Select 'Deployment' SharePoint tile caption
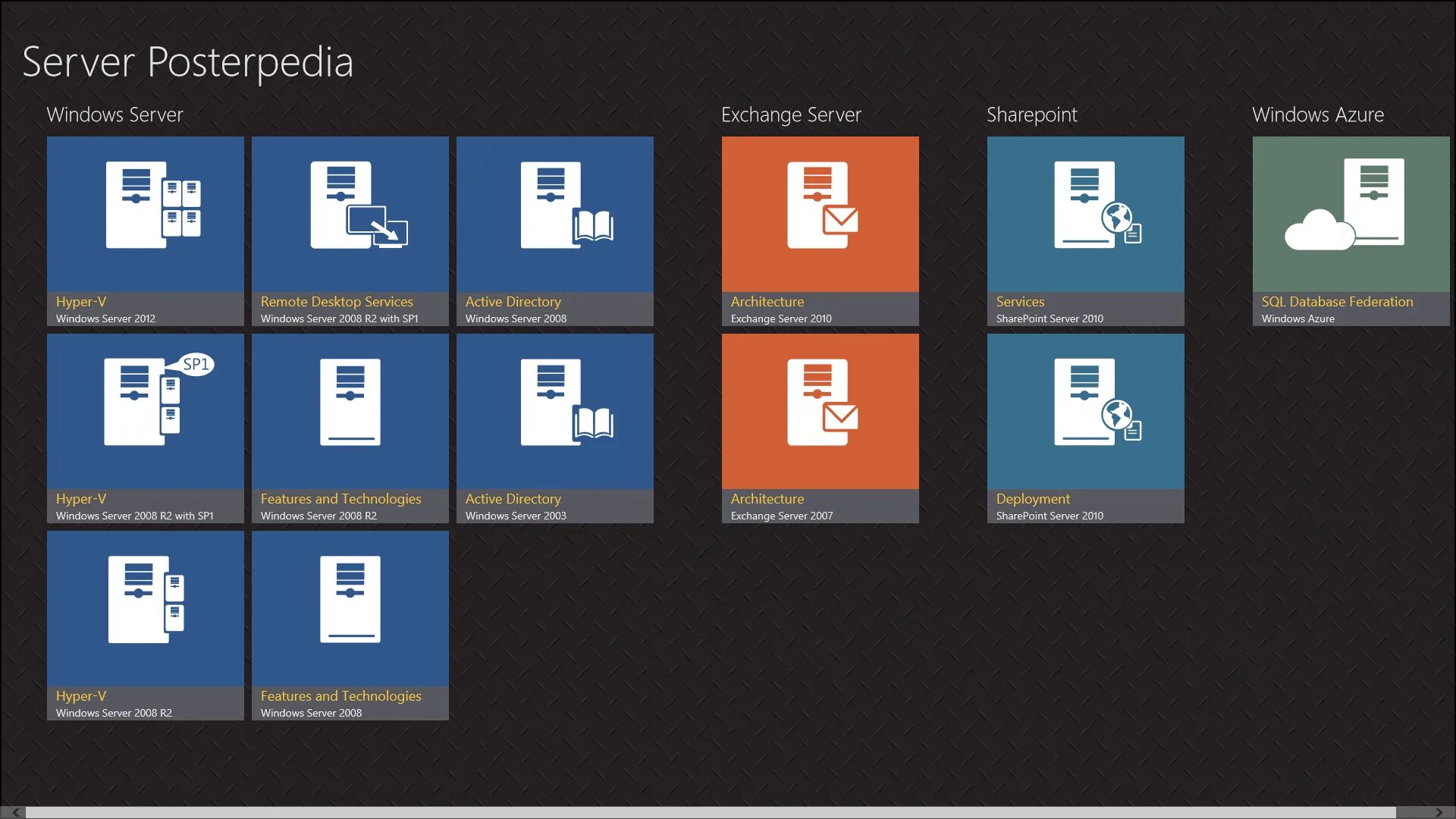 coord(1033,498)
